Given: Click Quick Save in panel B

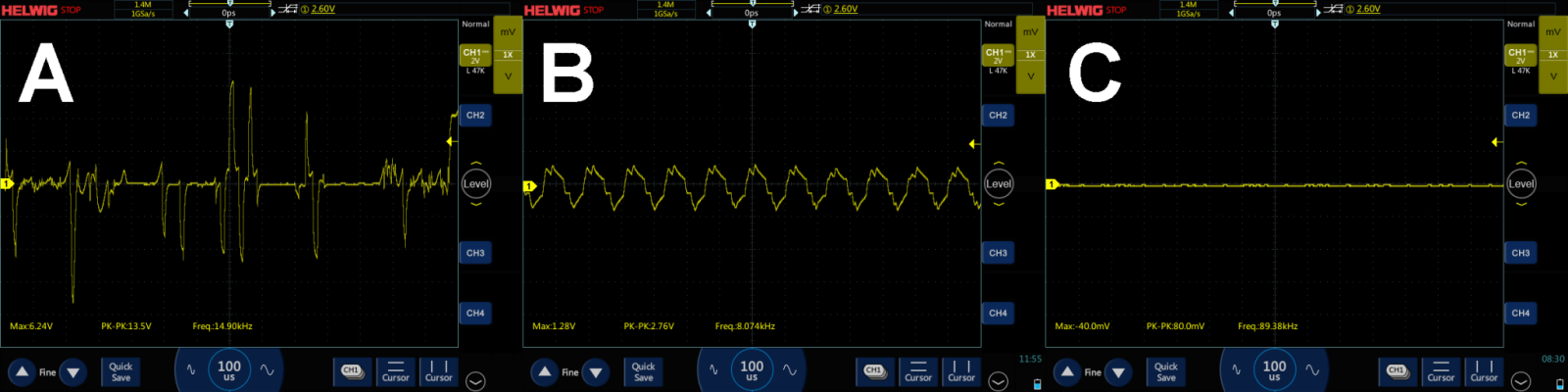Looking at the screenshot, I should pyautogui.click(x=643, y=371).
